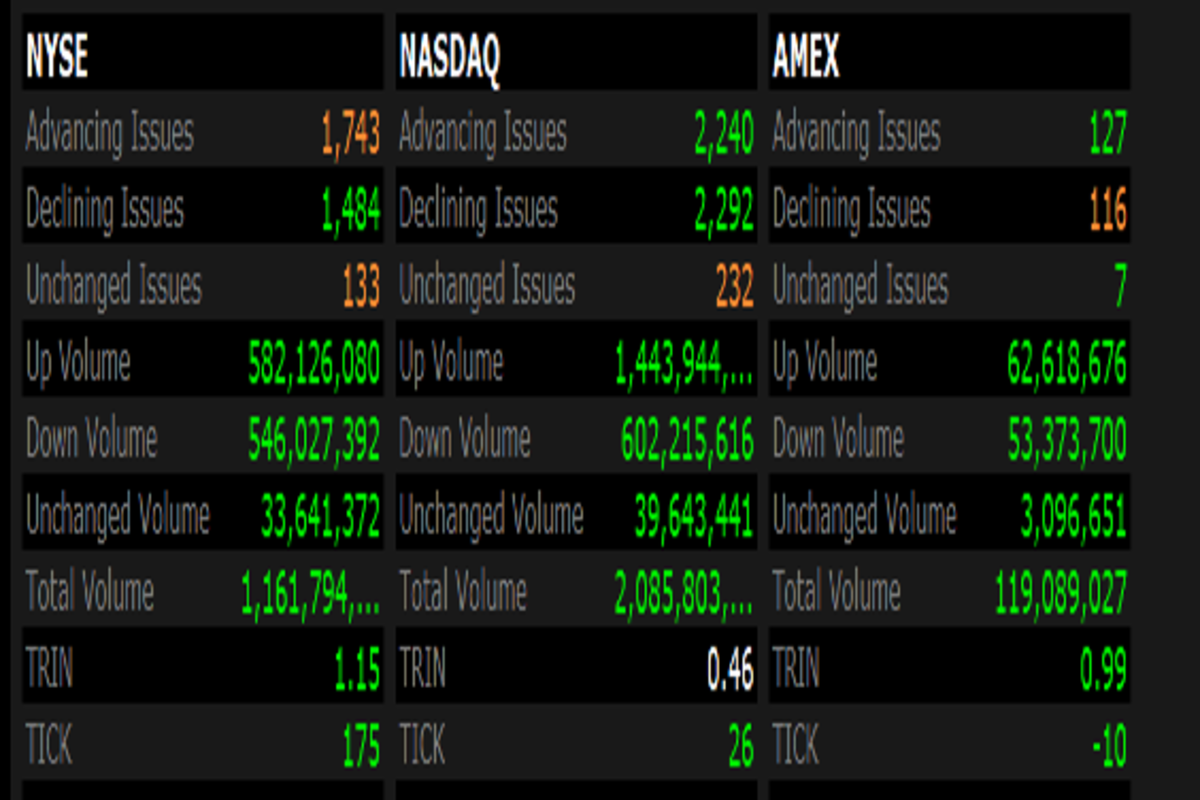This screenshot has height=800, width=1200.
Task: Select NYSE Down Volume value 546,027,392
Action: (x=314, y=440)
